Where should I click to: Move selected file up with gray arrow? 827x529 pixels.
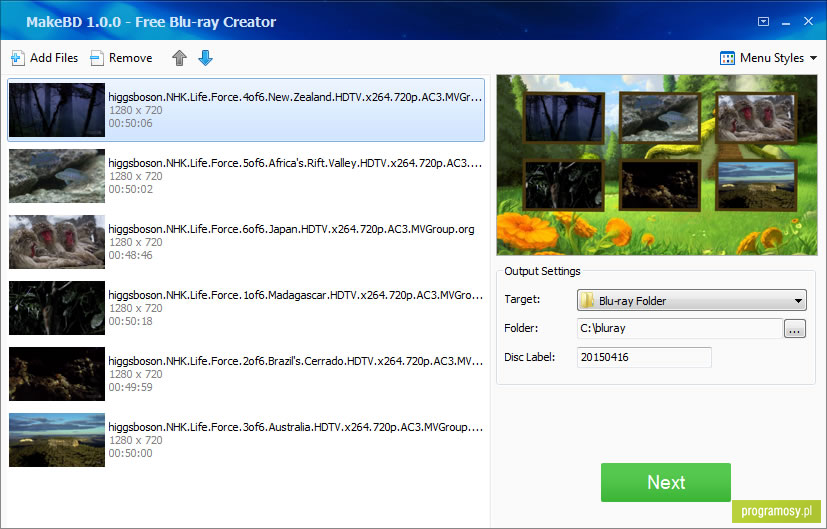[179, 58]
